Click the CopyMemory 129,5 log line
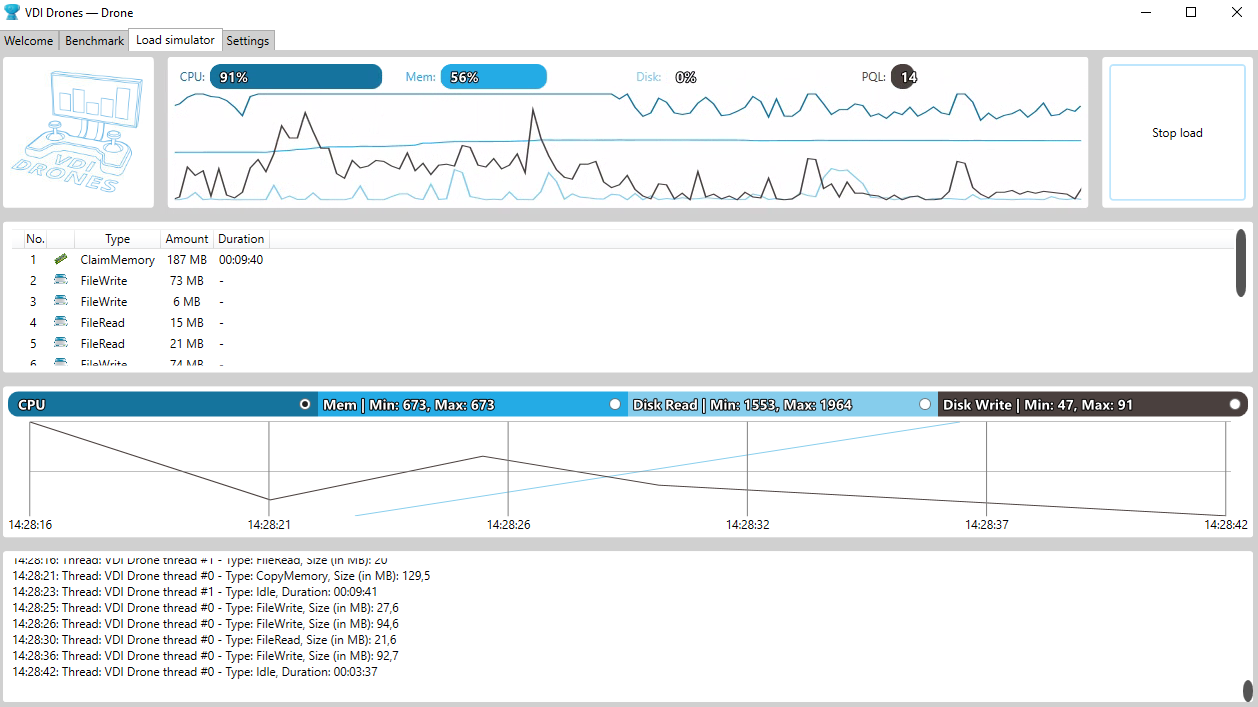 (x=222, y=576)
